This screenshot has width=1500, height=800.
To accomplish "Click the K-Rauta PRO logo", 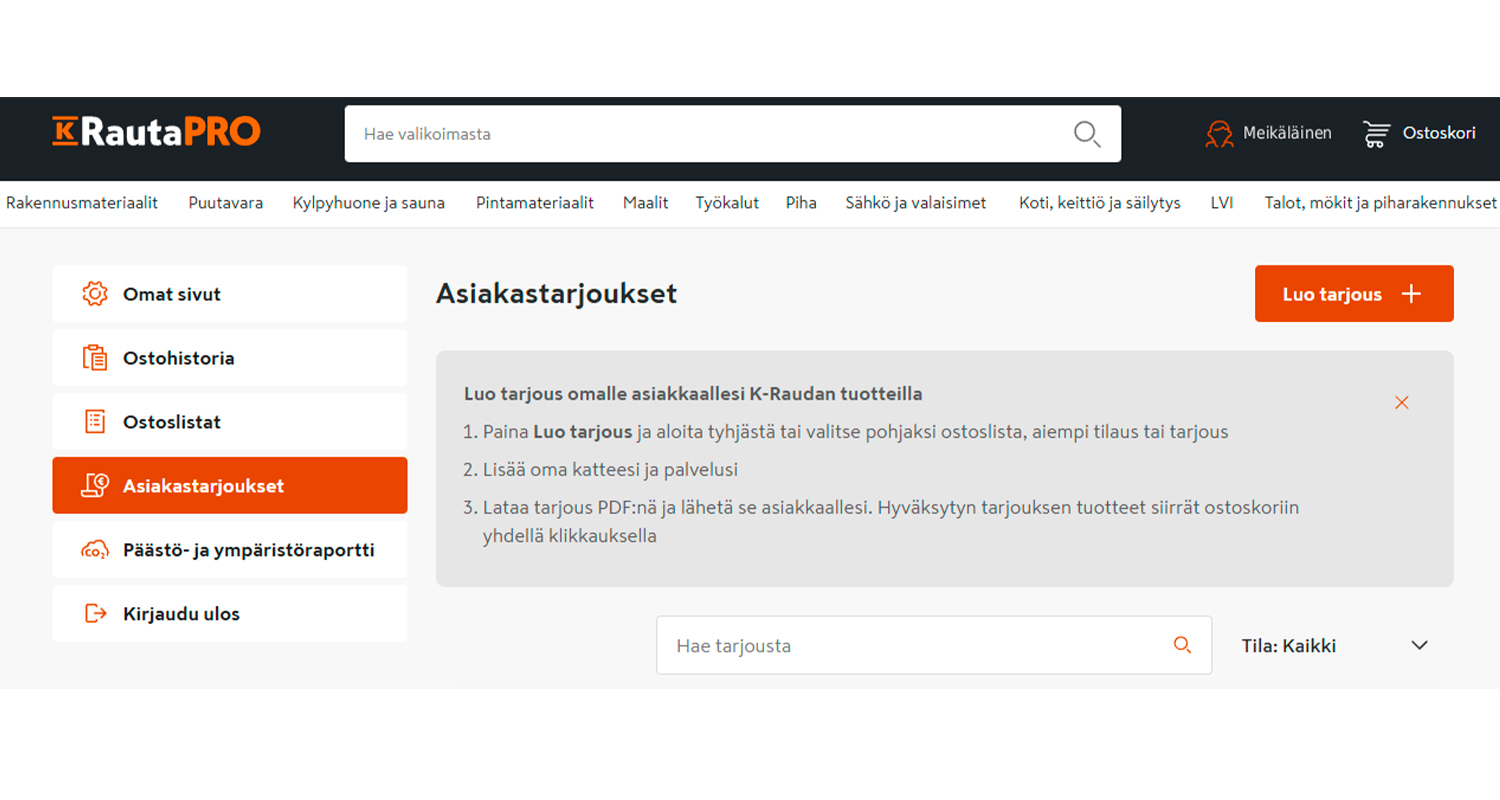I will click(156, 132).
